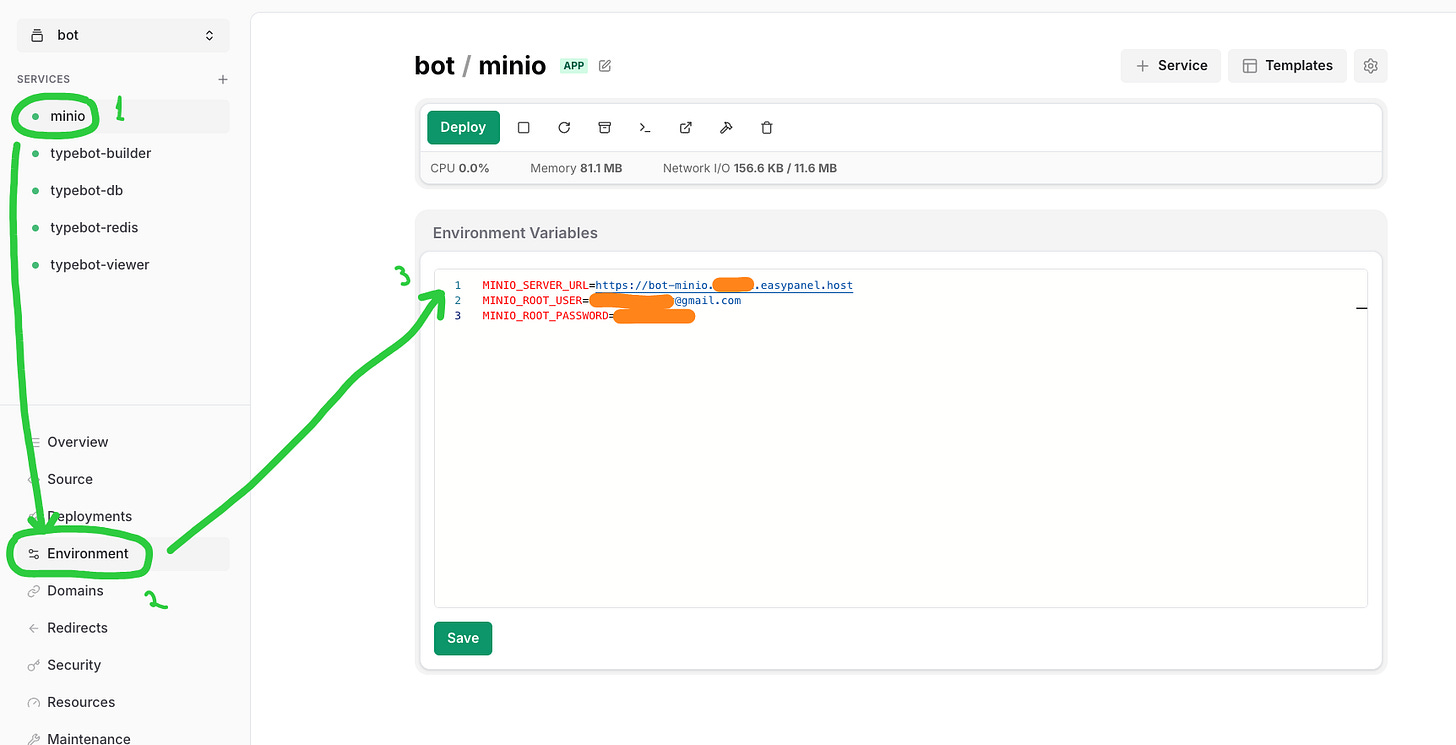
Task: Click the archive box icon in toolbar
Action: (x=604, y=128)
